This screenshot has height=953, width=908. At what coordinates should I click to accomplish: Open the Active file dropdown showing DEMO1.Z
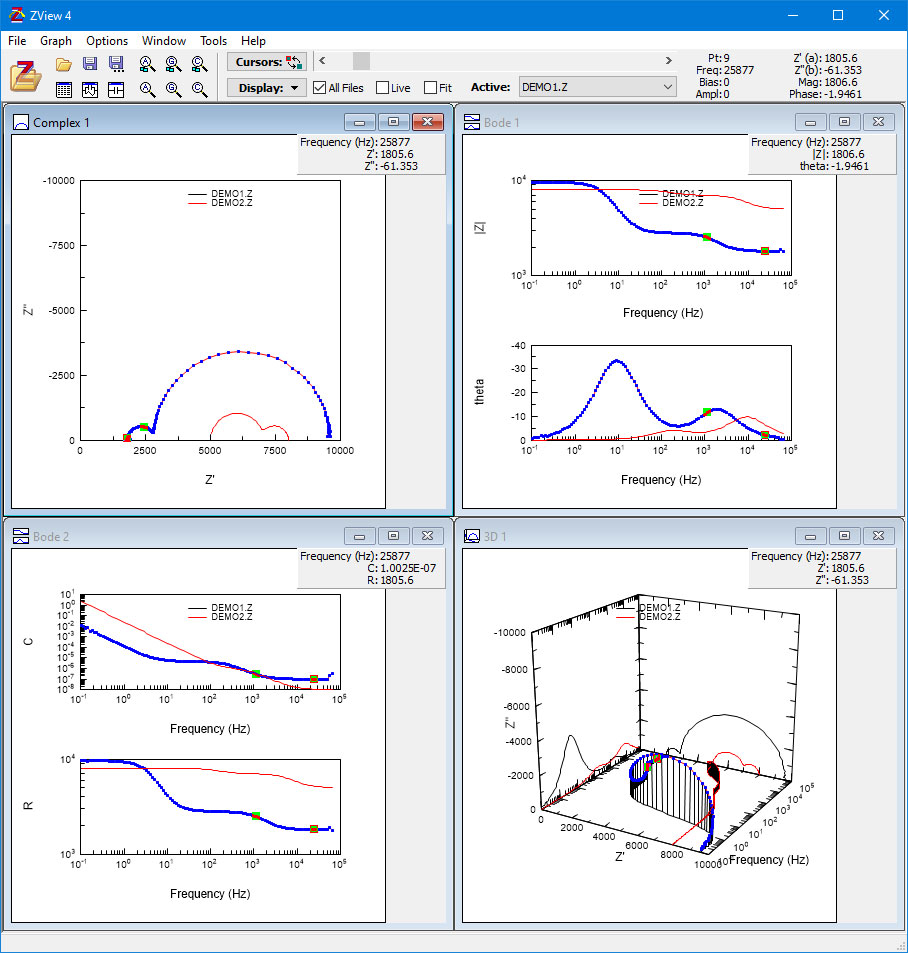point(597,87)
